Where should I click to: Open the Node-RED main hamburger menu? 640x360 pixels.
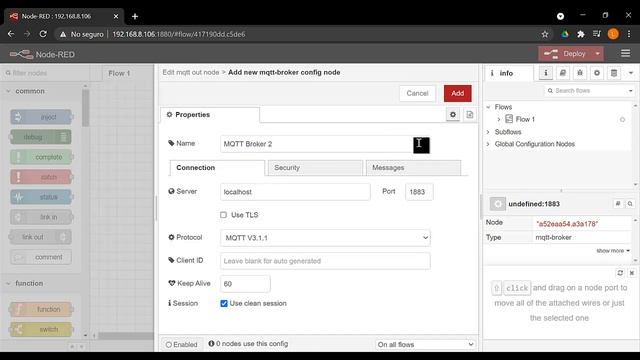(x=625, y=53)
